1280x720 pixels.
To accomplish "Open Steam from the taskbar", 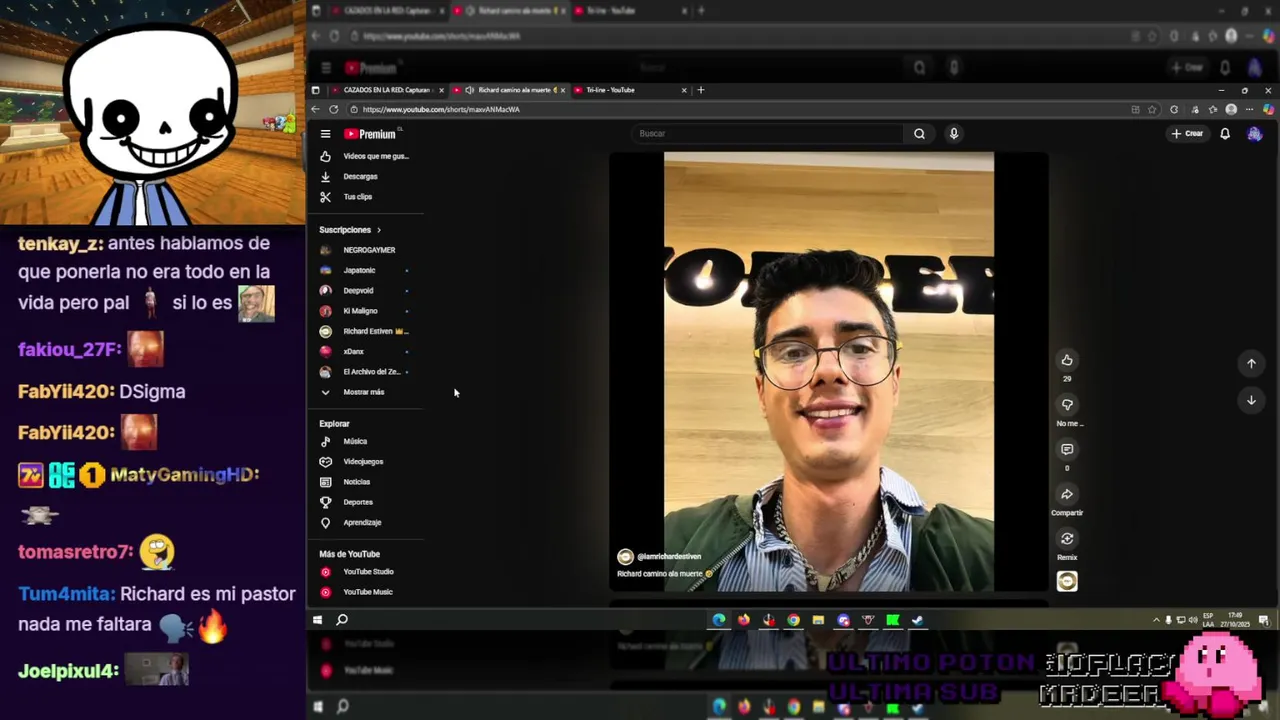I will [x=917, y=620].
